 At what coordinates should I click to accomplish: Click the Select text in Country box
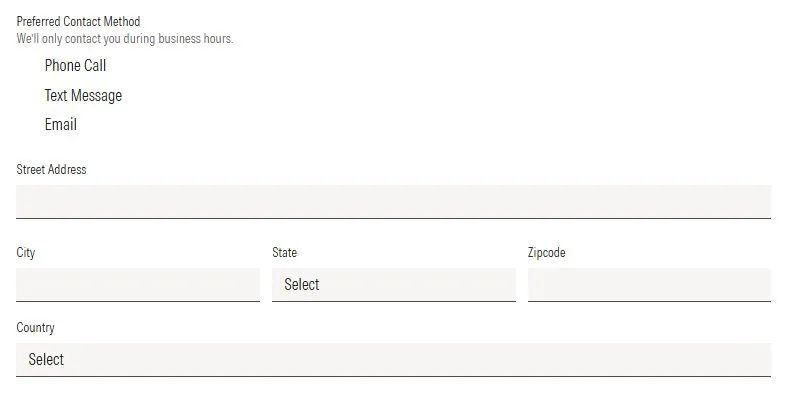point(46,359)
